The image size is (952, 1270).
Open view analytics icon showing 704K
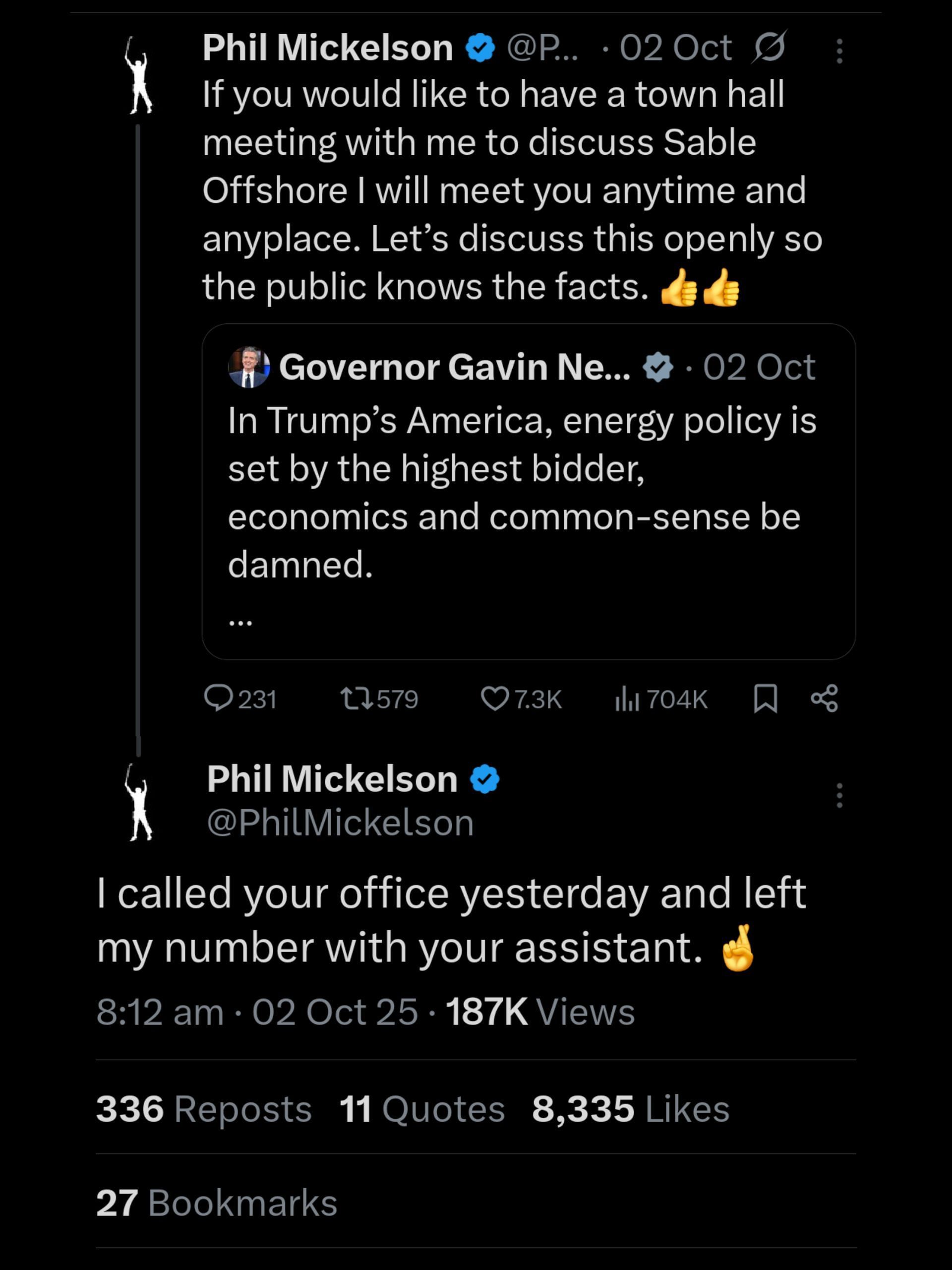coord(627,698)
